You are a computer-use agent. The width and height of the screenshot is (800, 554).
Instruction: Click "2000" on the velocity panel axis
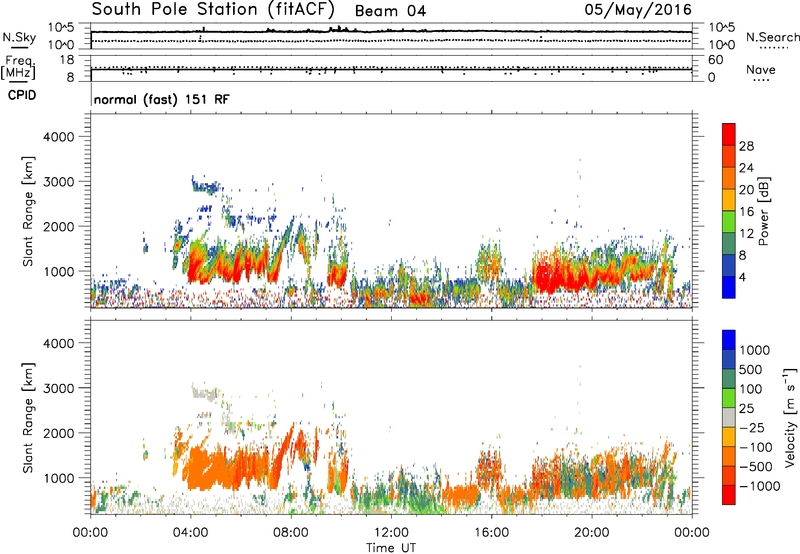tap(58, 433)
